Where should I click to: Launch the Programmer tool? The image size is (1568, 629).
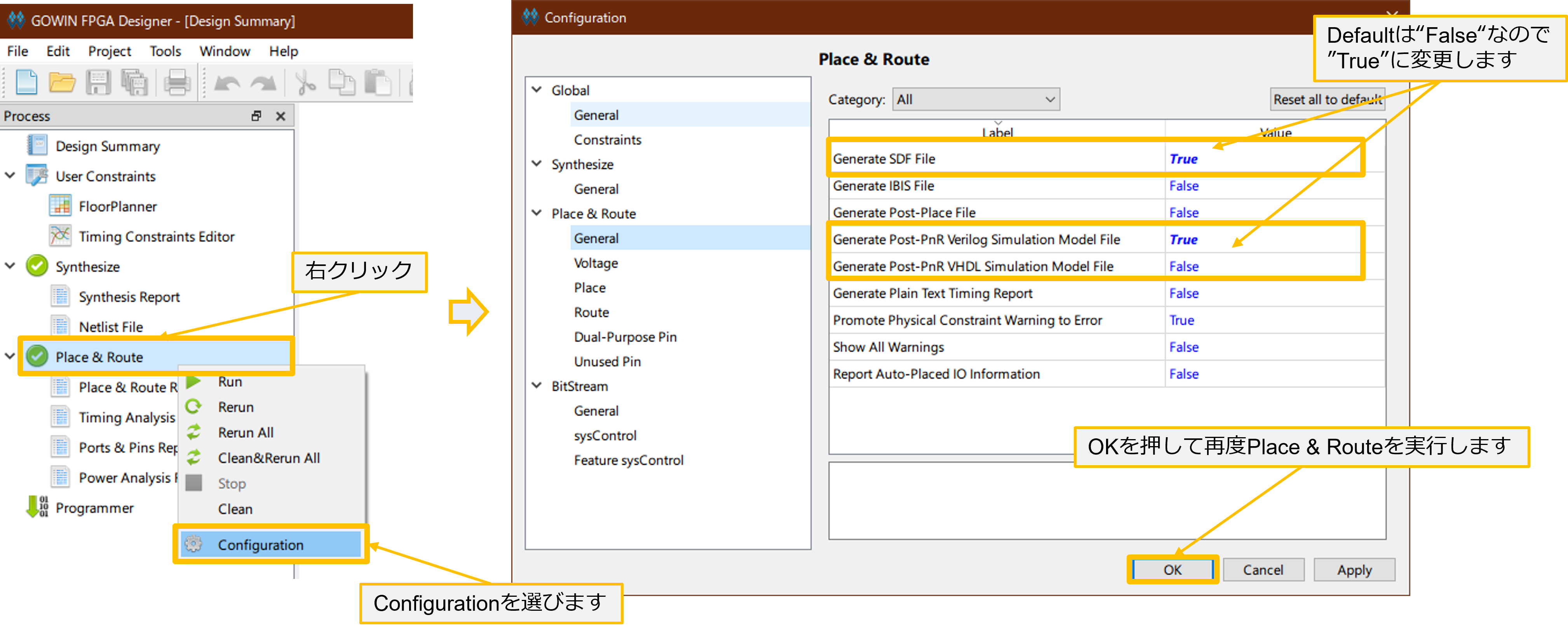(94, 507)
